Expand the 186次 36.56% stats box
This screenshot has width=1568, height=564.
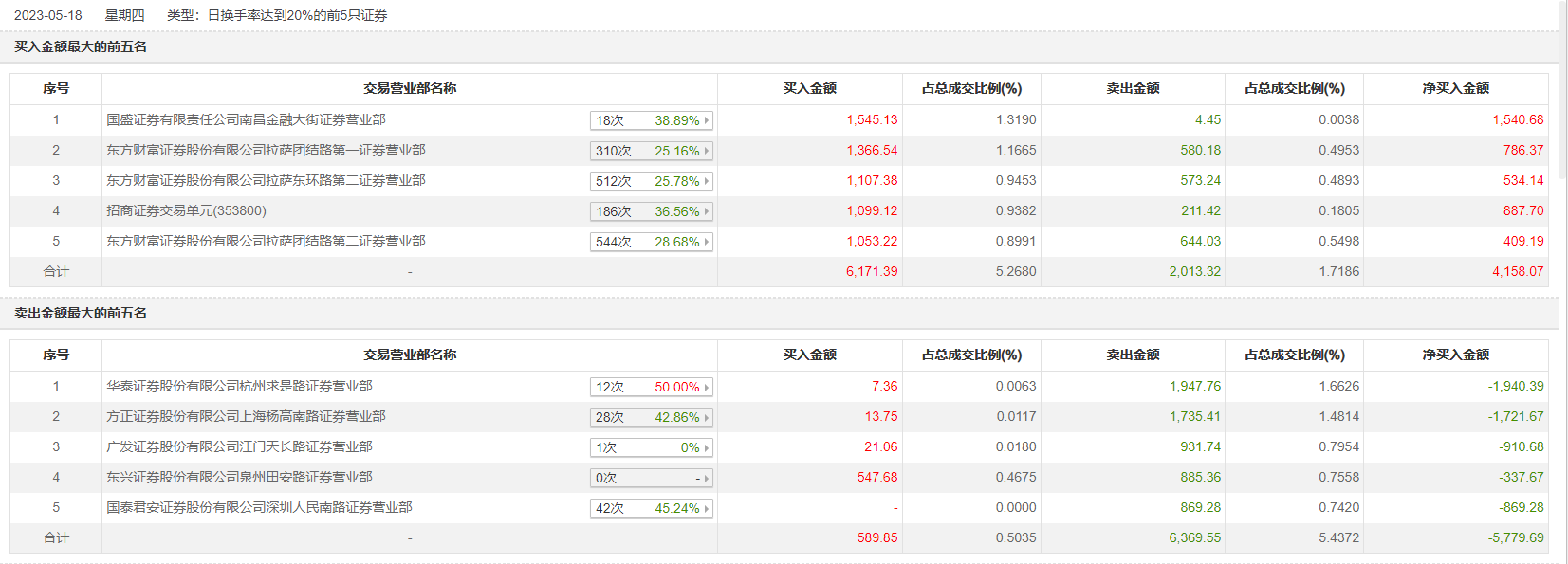pos(651,211)
